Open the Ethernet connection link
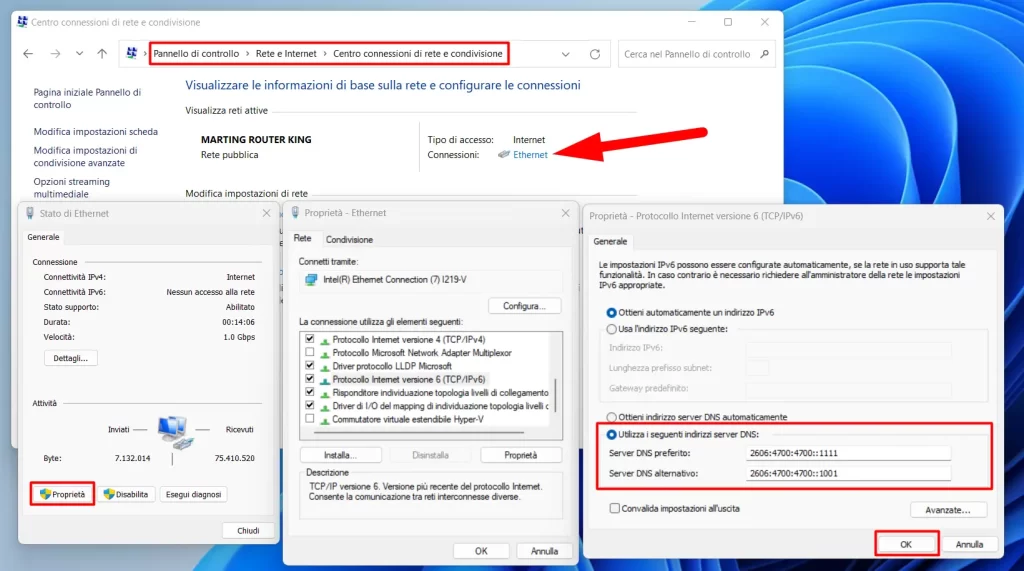The height and width of the screenshot is (571, 1024). point(530,155)
